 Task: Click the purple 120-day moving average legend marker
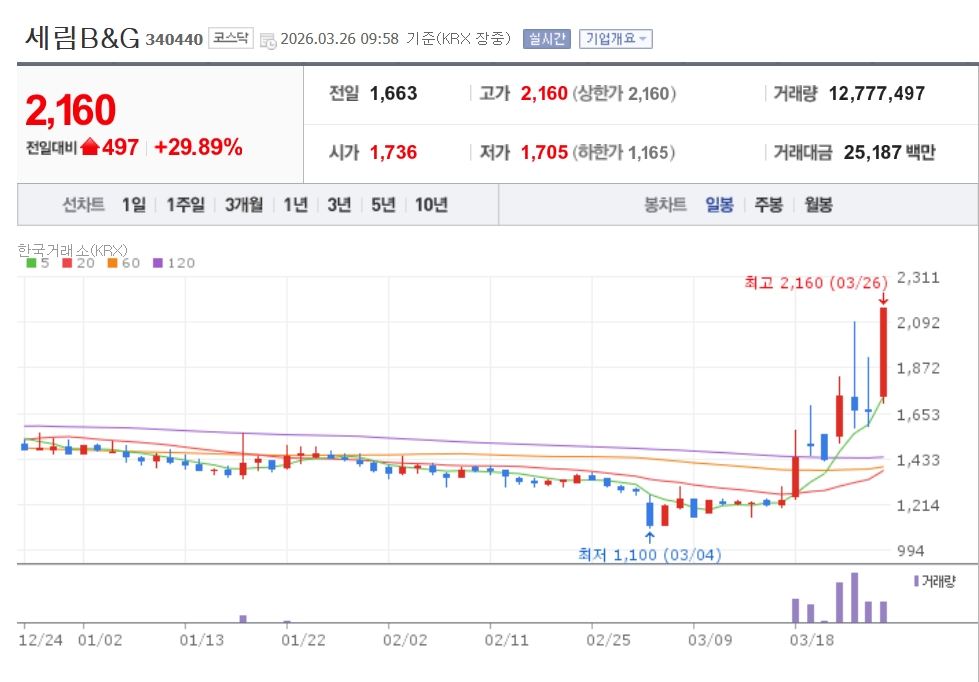158,263
